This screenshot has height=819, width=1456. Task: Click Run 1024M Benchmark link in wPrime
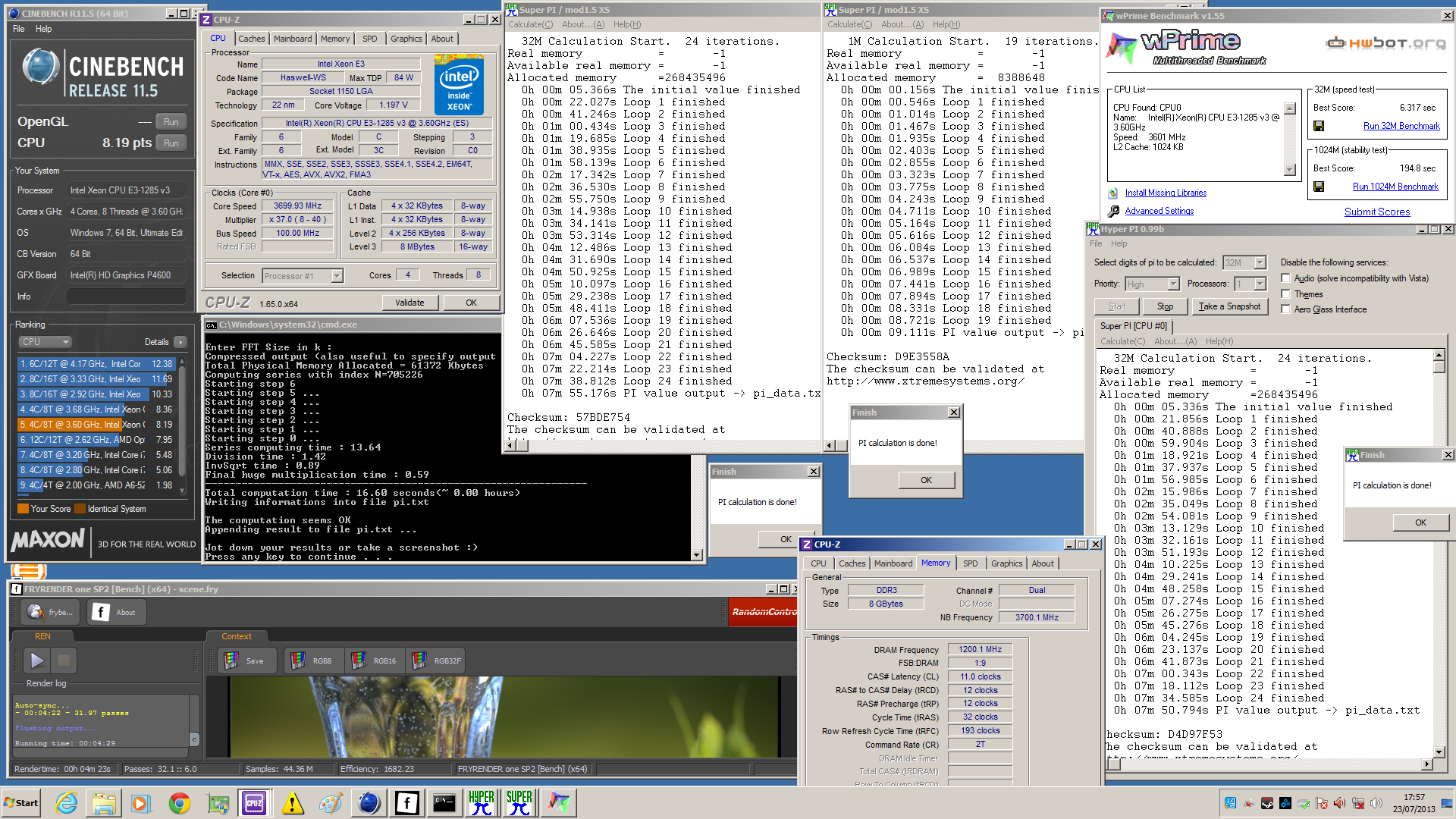coord(1395,187)
